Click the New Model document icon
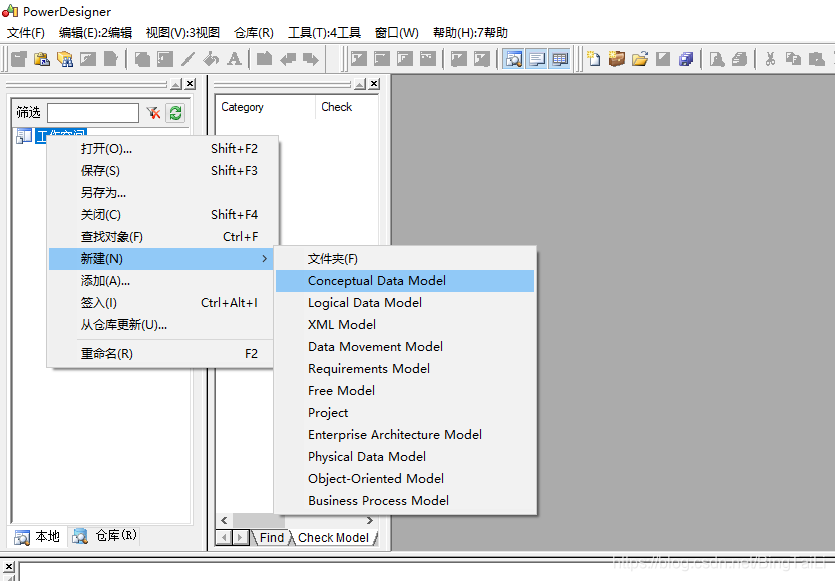Image resolution: width=835 pixels, height=581 pixels. coord(594,59)
